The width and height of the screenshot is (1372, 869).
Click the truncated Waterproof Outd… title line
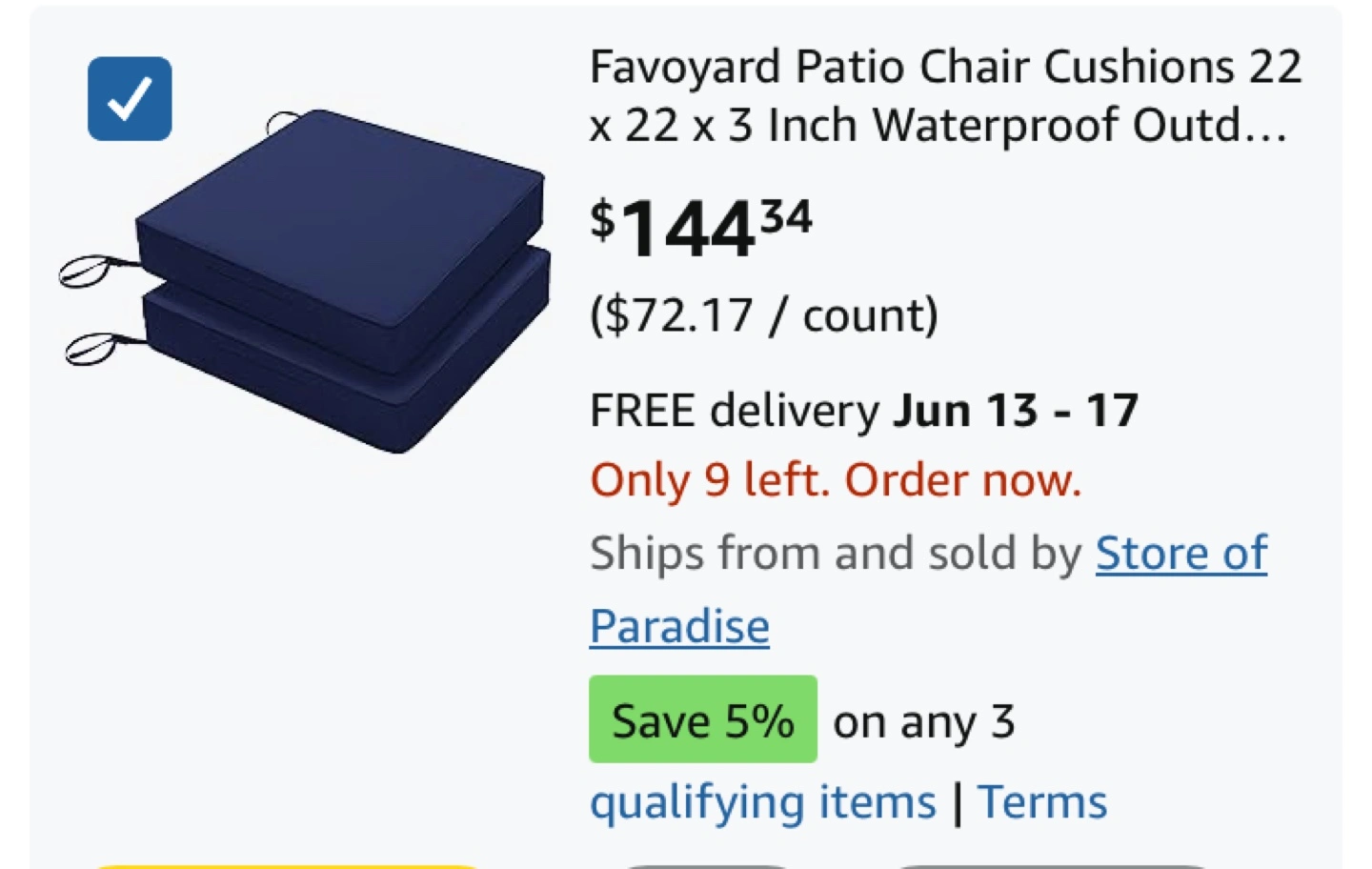[938, 125]
